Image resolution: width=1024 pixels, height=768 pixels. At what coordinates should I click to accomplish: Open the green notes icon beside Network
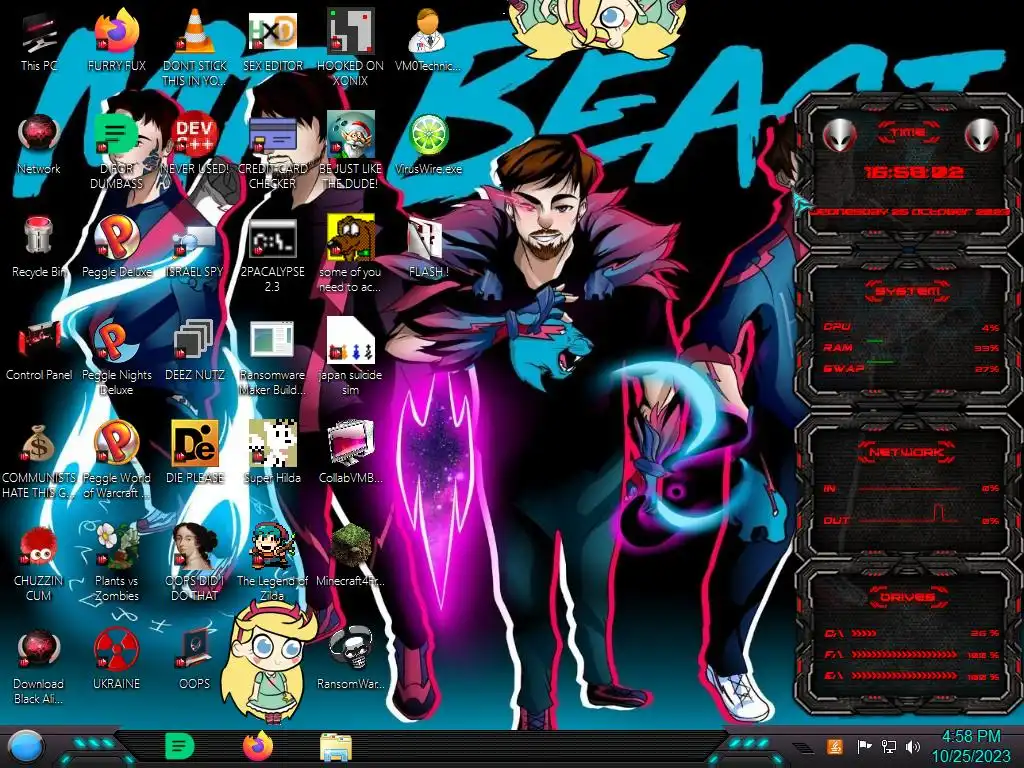tap(117, 150)
